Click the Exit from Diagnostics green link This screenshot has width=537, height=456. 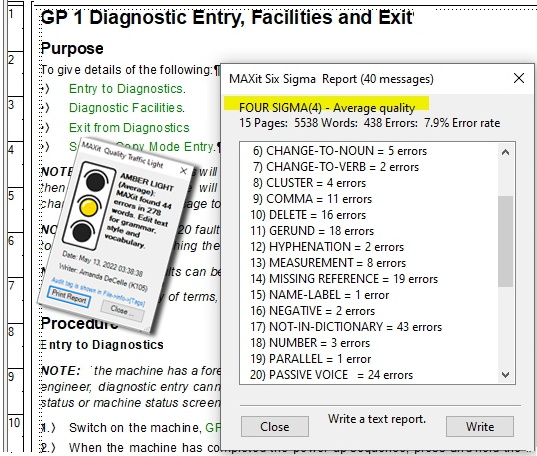point(129,128)
